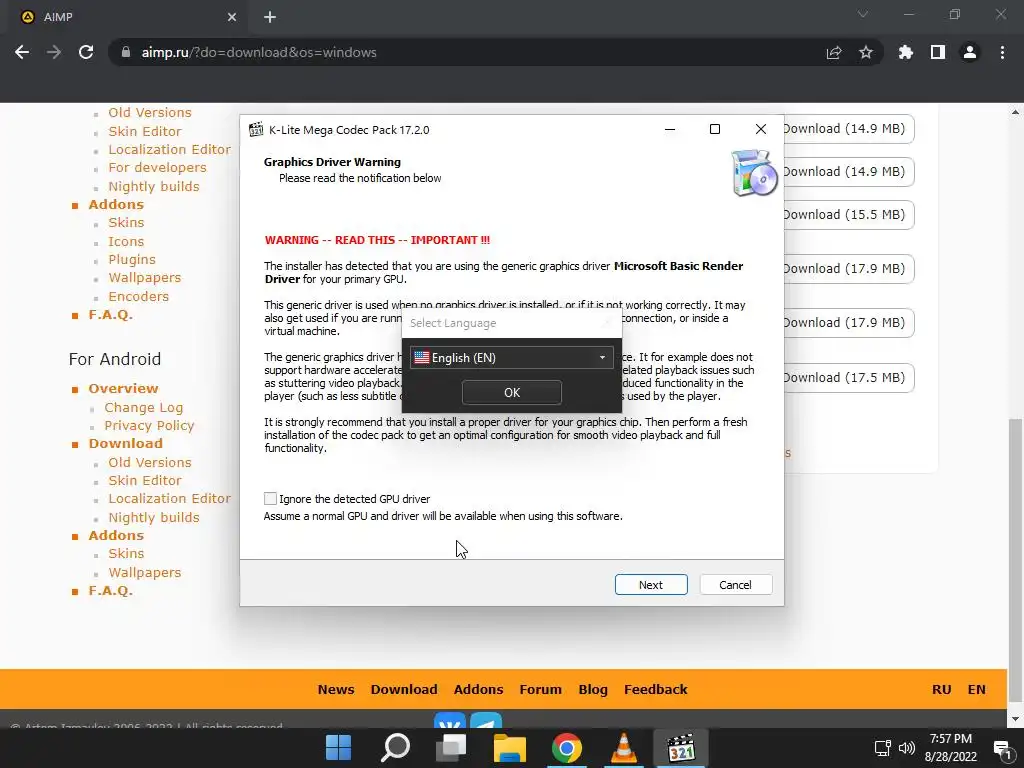1024x768 pixels.
Task: Click scrollbar up arrow on page
Action: point(1015,112)
